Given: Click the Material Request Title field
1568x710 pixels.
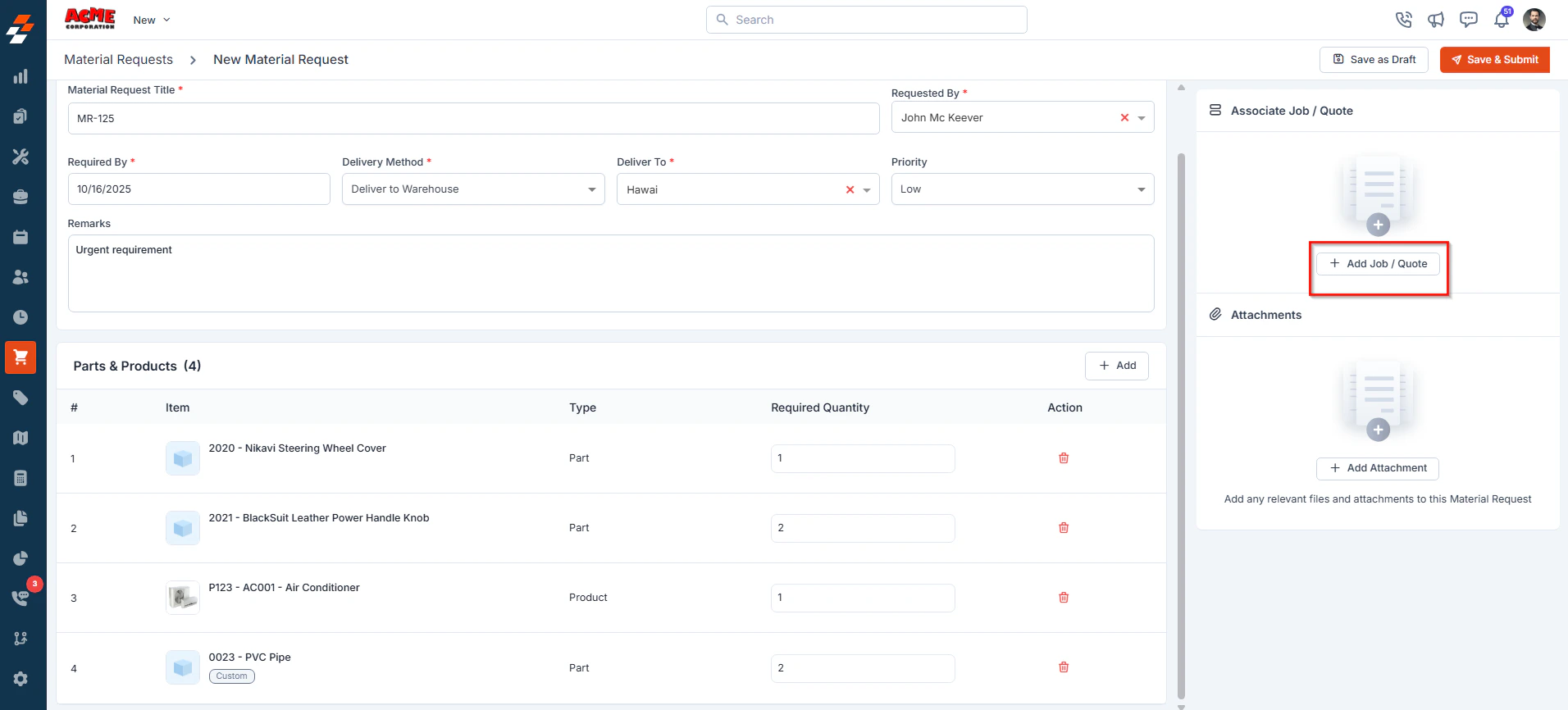Looking at the screenshot, I should point(473,119).
